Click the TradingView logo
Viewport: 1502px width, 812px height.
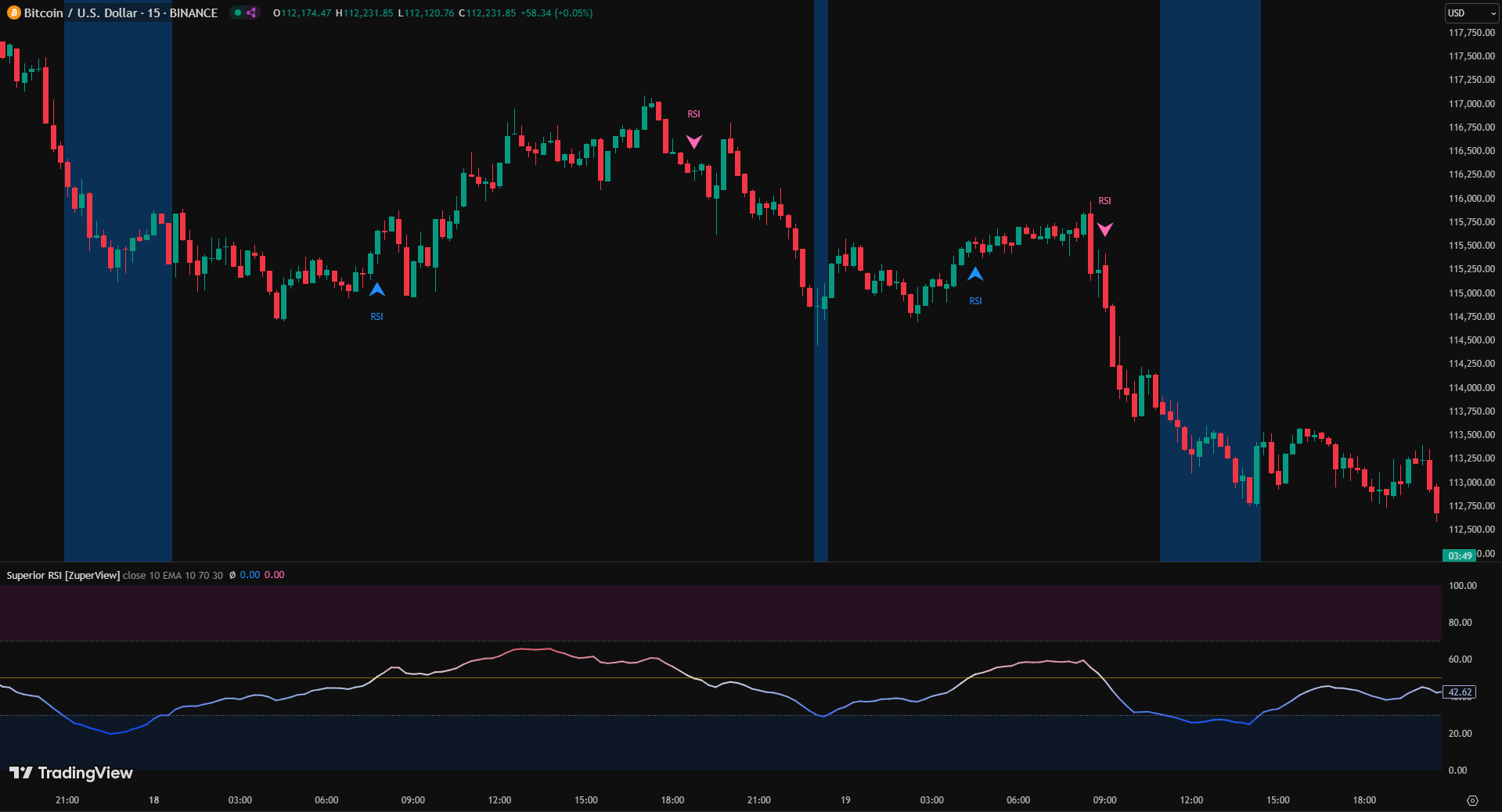(71, 773)
